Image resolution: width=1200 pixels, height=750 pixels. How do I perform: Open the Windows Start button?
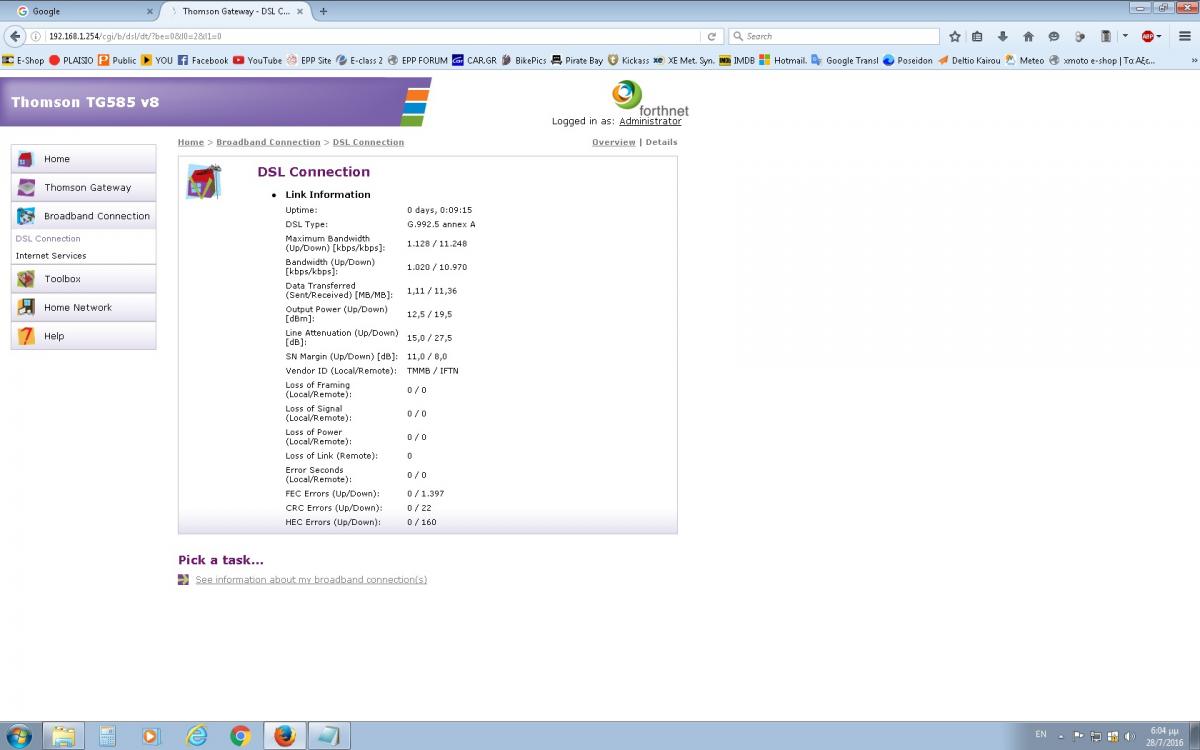click(x=17, y=736)
